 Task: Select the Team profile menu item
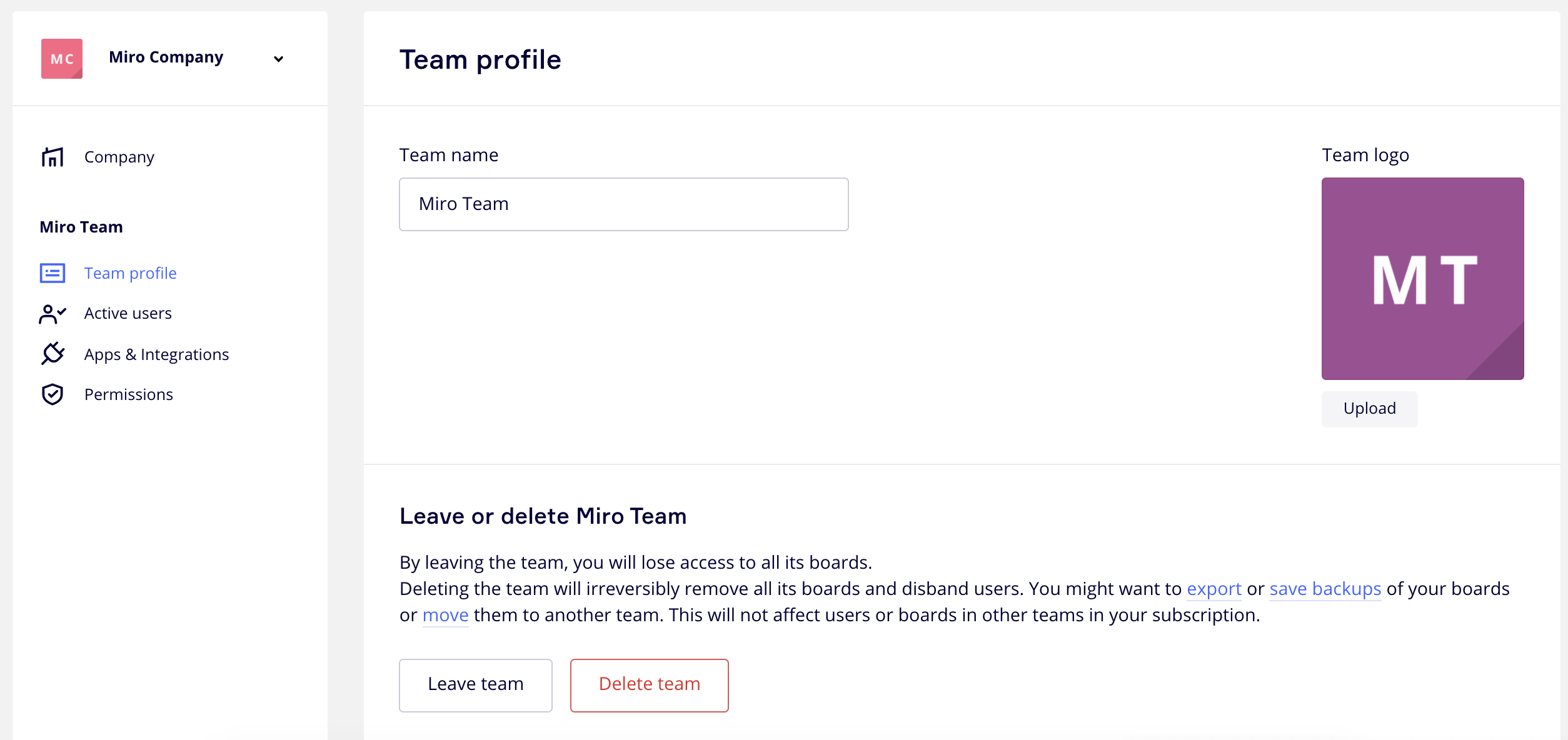[130, 273]
